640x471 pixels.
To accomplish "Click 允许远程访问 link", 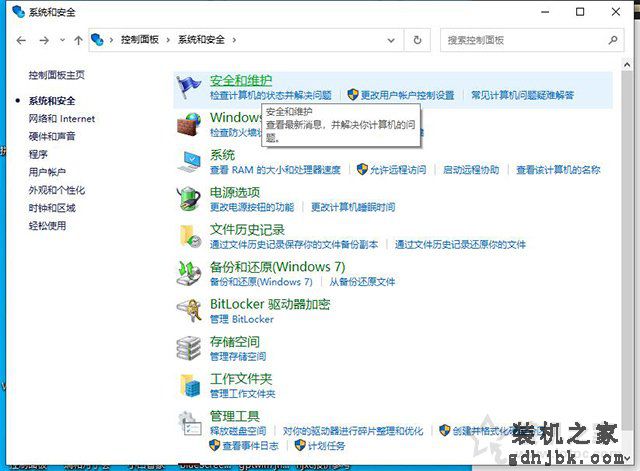I will pos(398,170).
